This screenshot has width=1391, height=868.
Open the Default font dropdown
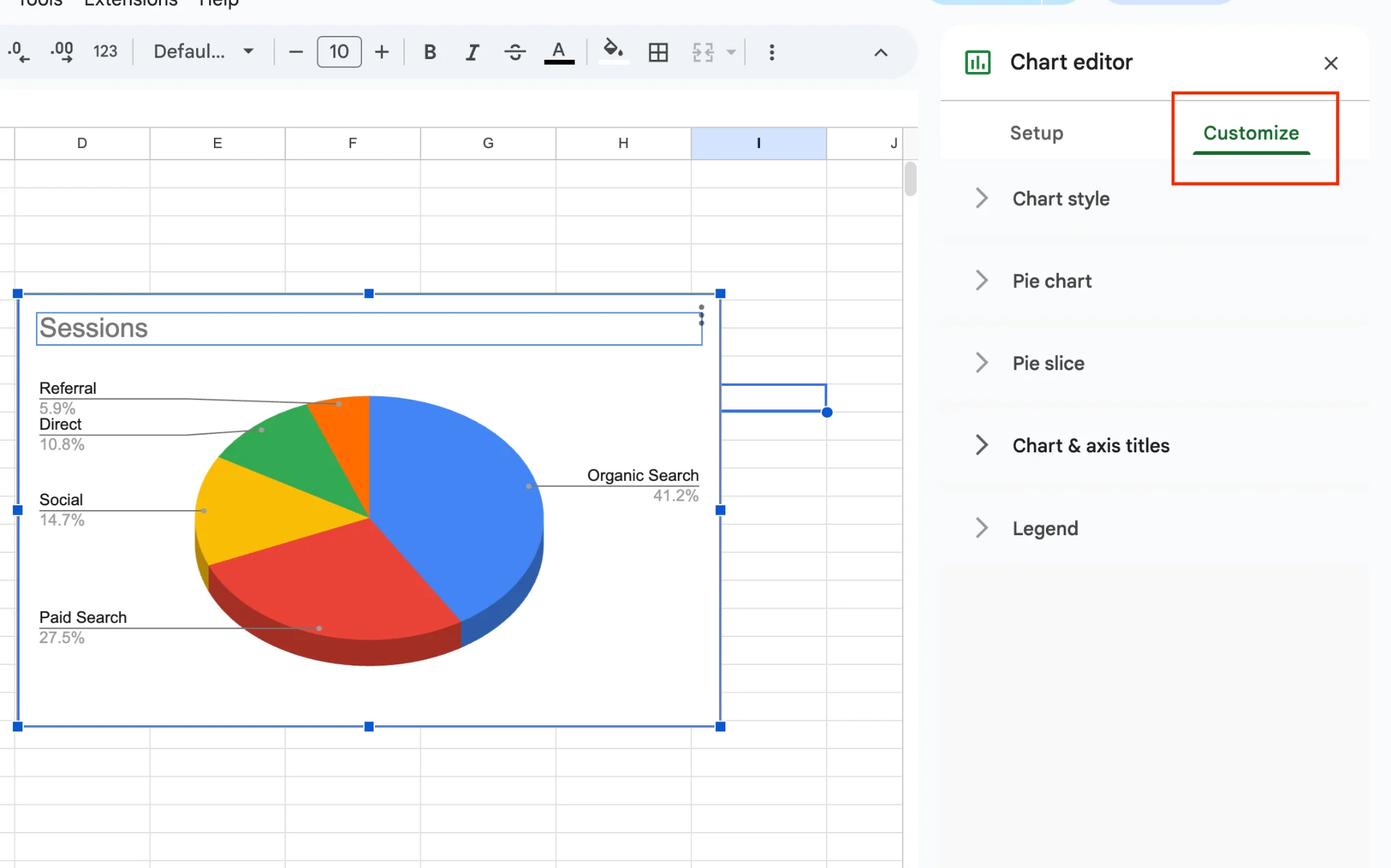click(203, 52)
